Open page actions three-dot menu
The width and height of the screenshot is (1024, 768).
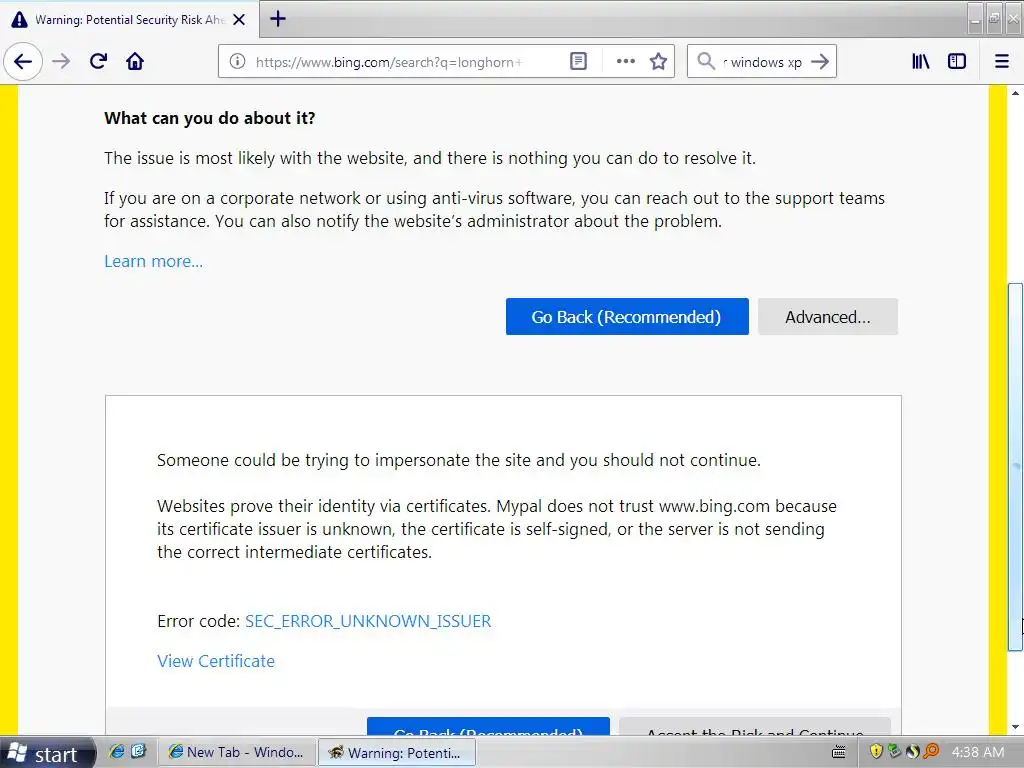pos(626,61)
